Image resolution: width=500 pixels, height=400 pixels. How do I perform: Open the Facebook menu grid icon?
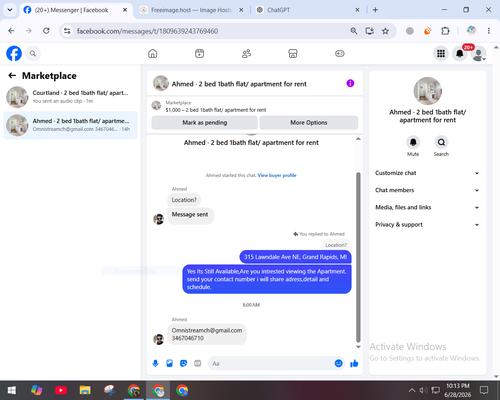[x=441, y=53]
